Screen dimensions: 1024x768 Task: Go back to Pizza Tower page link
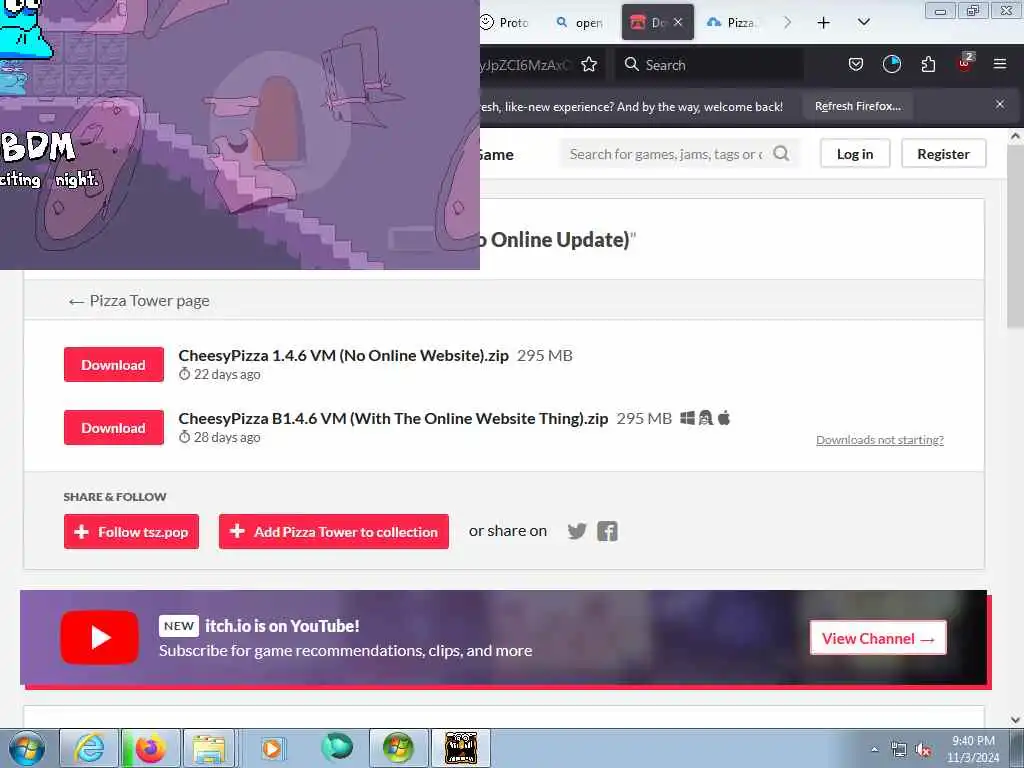coord(139,300)
